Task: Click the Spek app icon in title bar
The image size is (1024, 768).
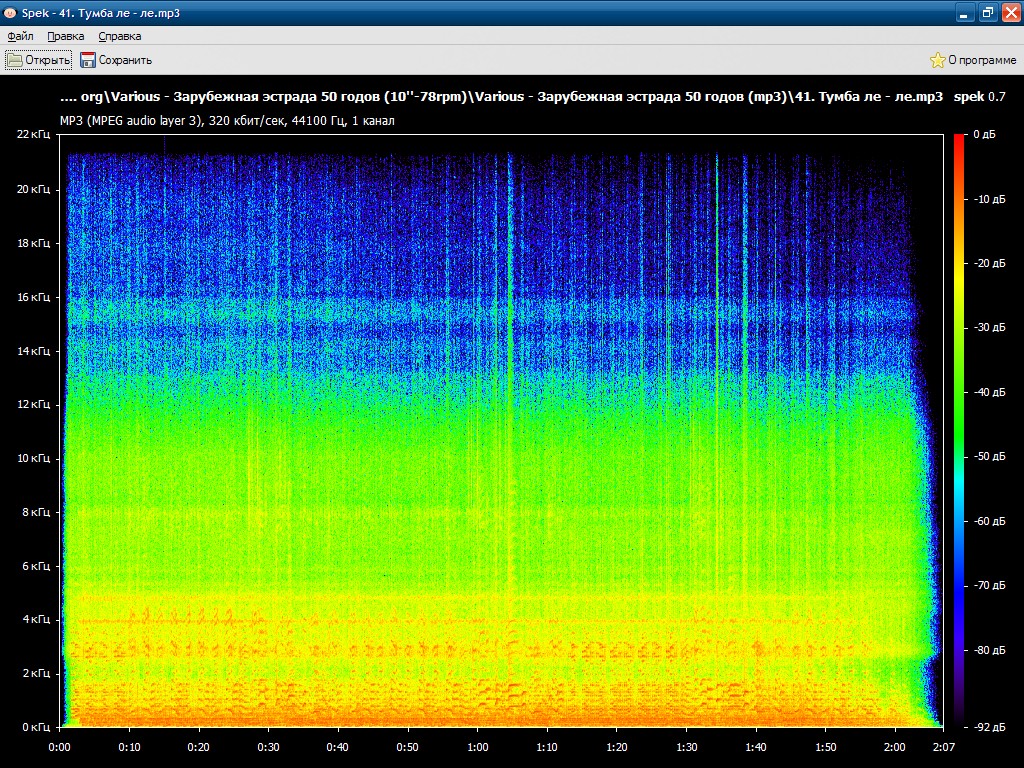Action: (10, 12)
